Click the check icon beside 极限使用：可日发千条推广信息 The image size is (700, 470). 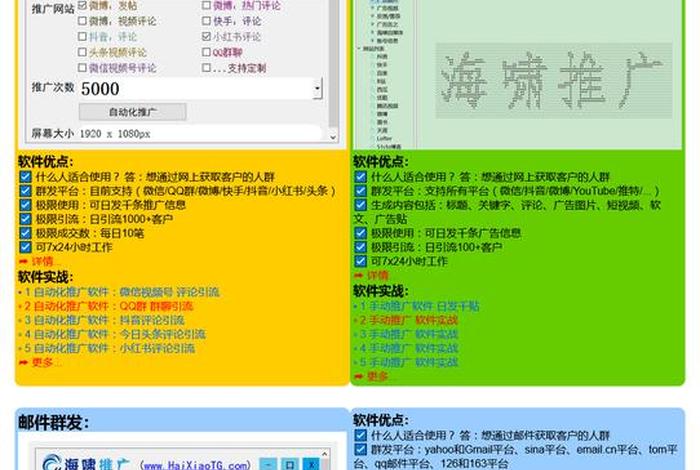click(25, 205)
